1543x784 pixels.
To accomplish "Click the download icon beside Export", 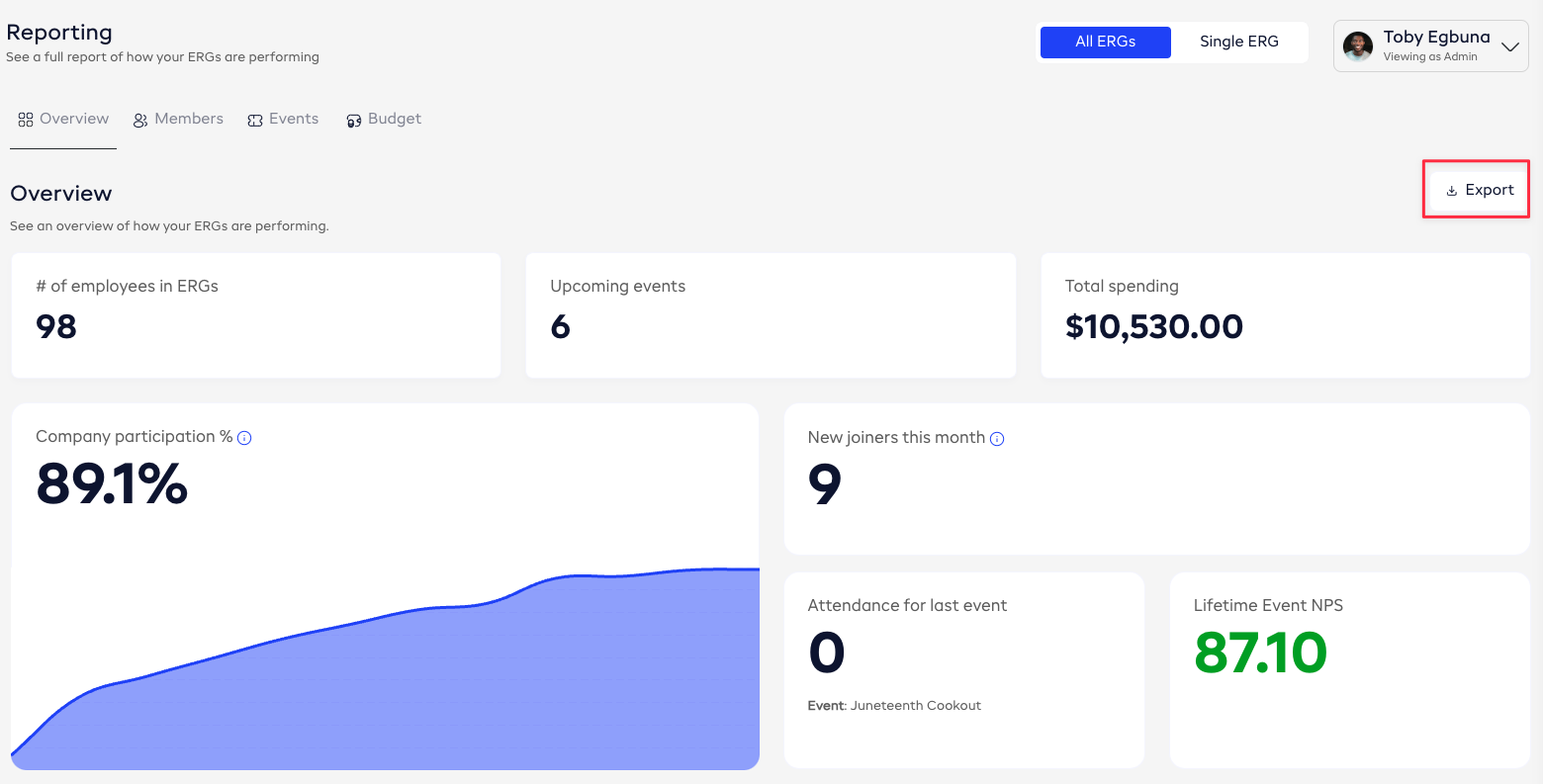I will pyautogui.click(x=1452, y=191).
